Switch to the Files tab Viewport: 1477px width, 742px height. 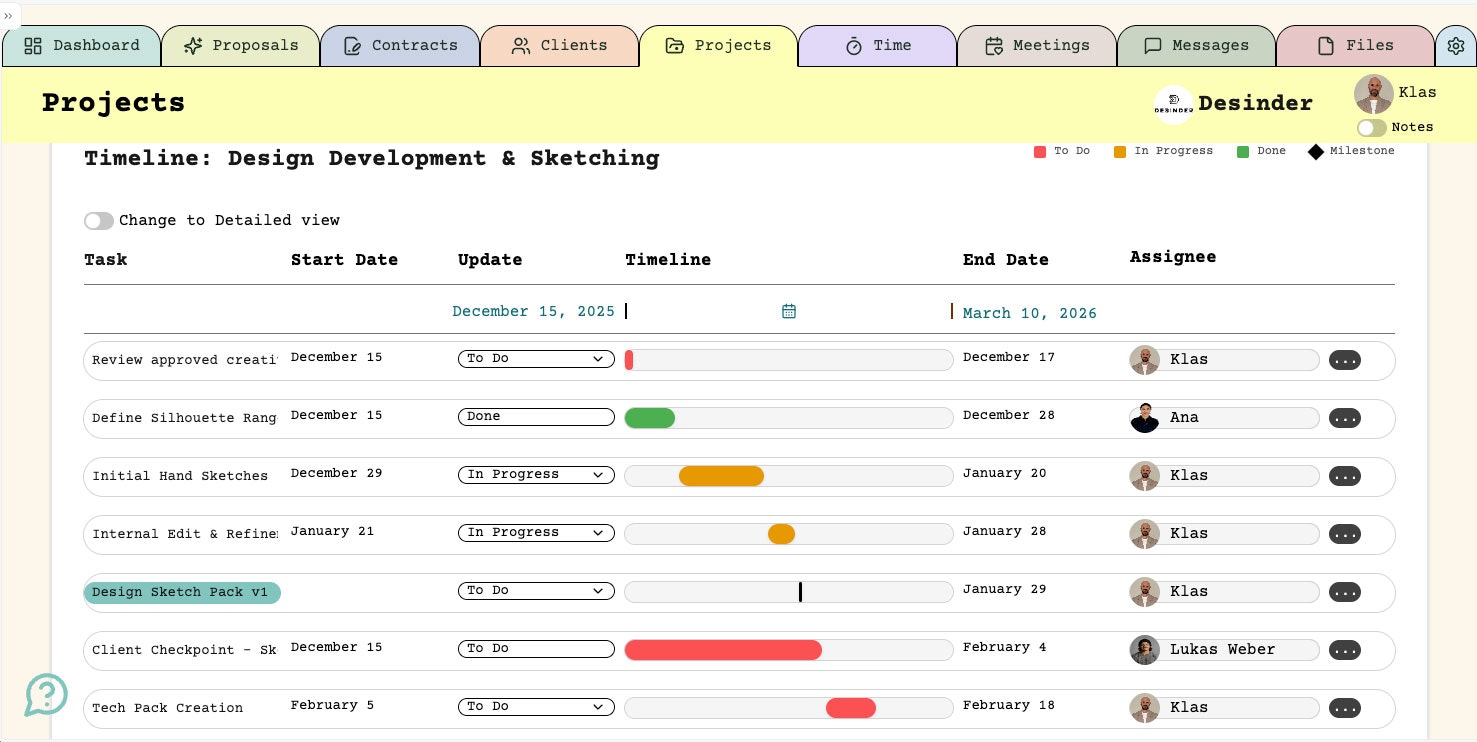[1356, 46]
